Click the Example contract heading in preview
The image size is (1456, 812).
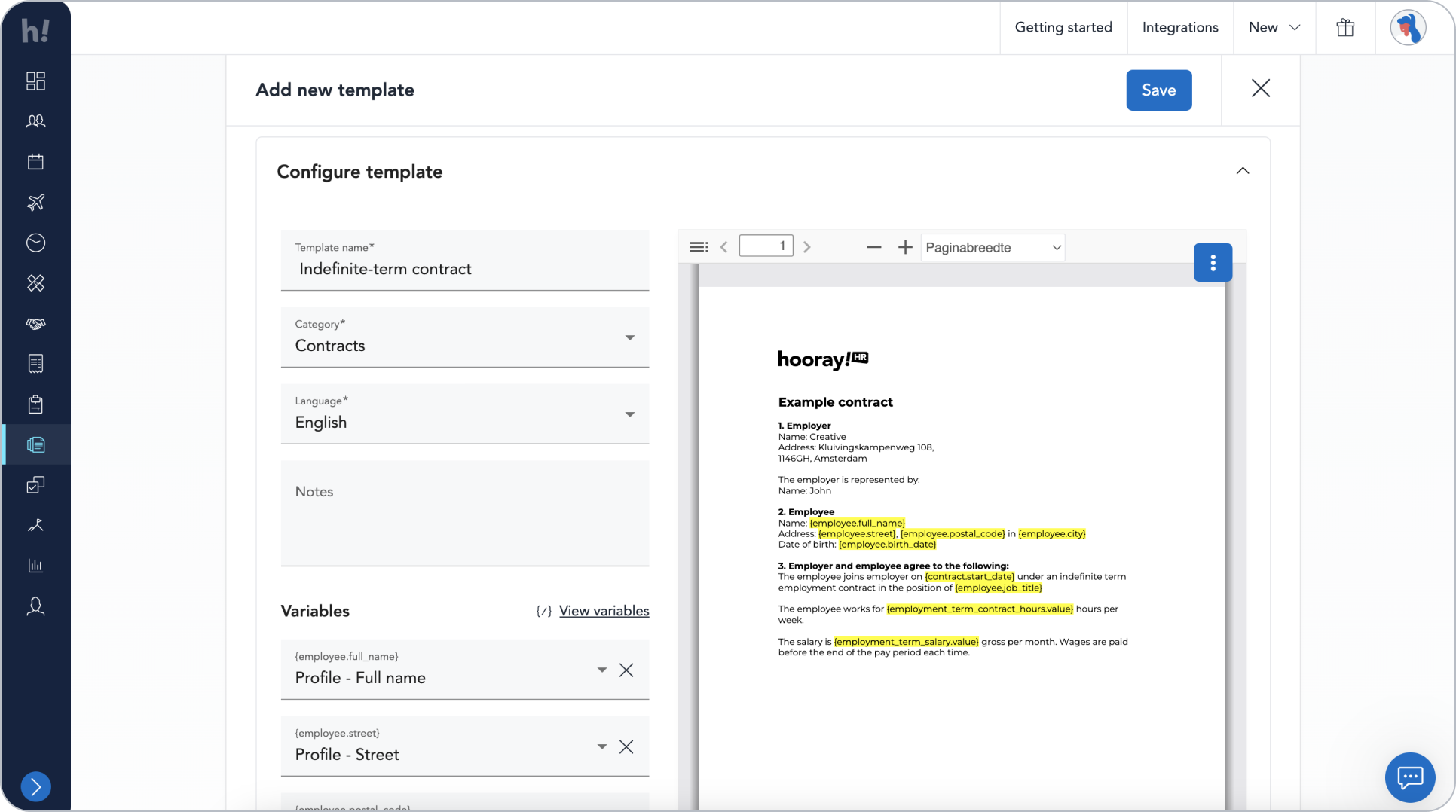tap(835, 402)
